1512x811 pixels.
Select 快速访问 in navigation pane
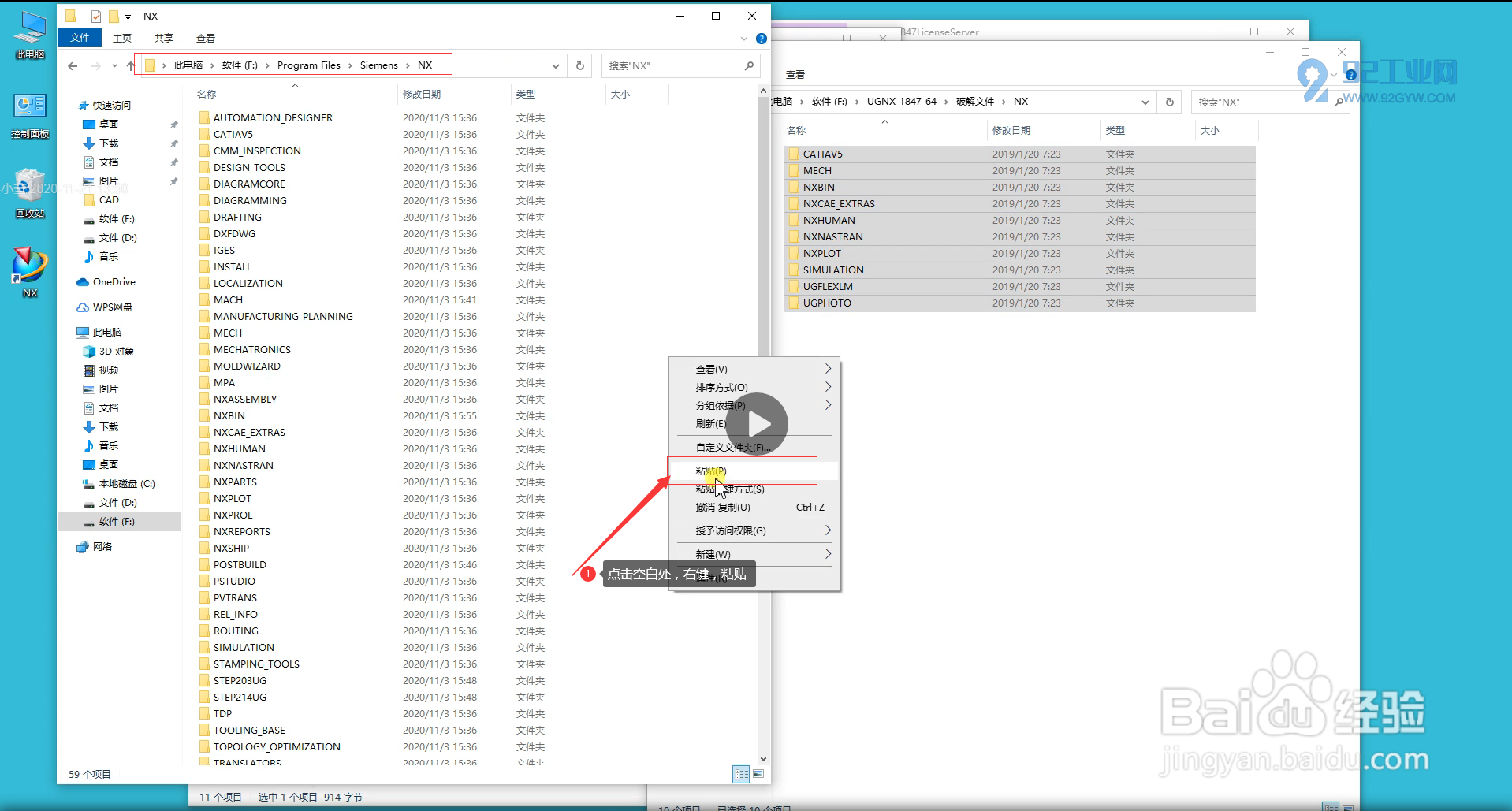(x=104, y=105)
